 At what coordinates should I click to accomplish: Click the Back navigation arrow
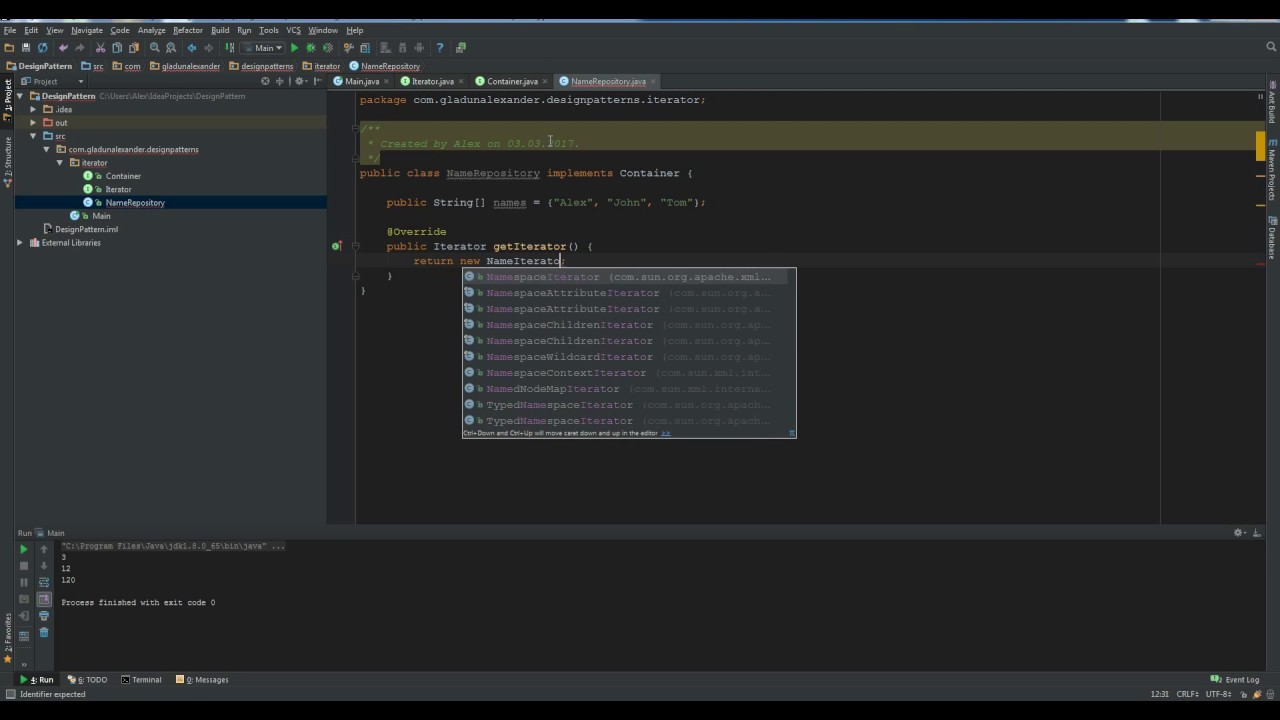click(192, 47)
